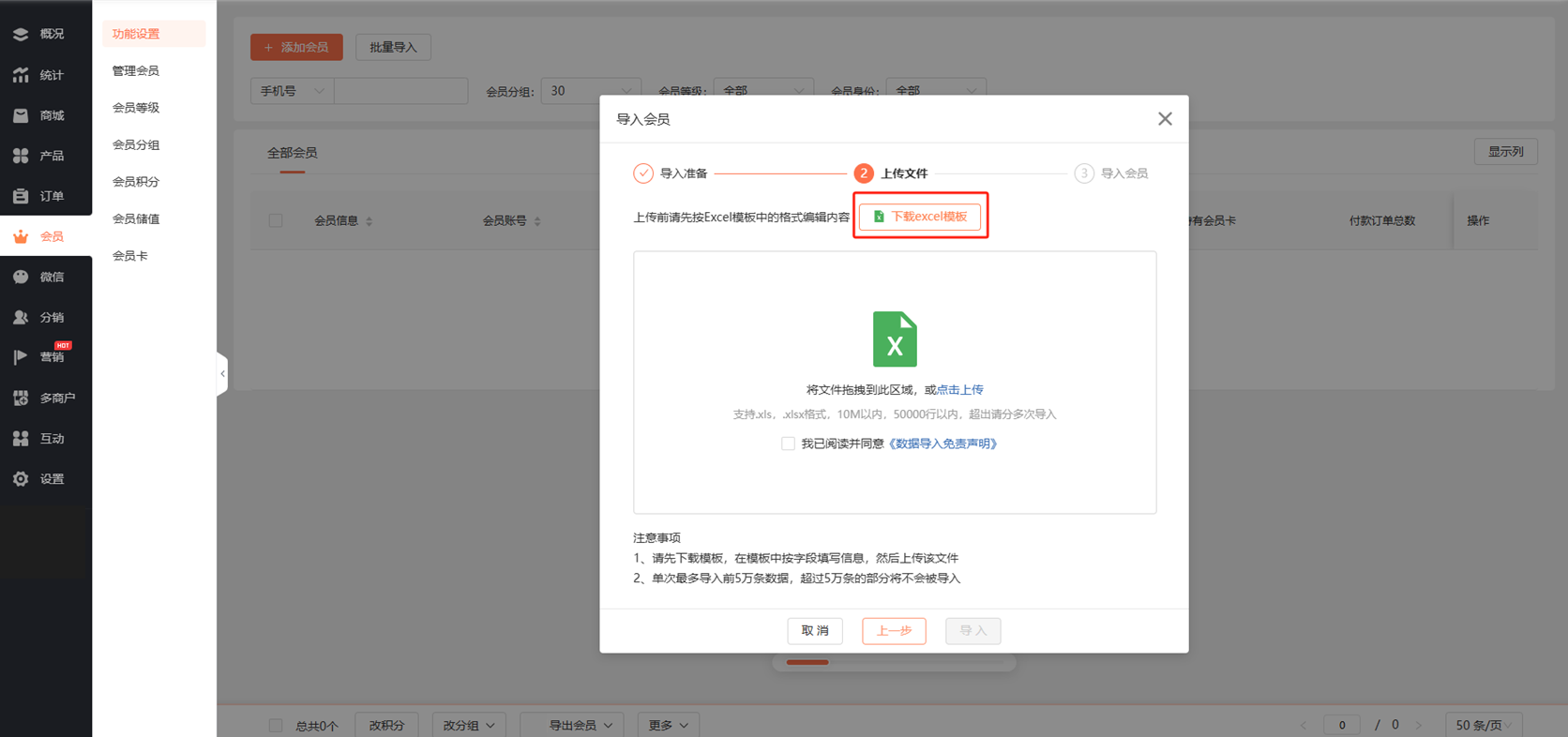
Task: Go to previous page arrow in pagination
Action: click(1303, 725)
